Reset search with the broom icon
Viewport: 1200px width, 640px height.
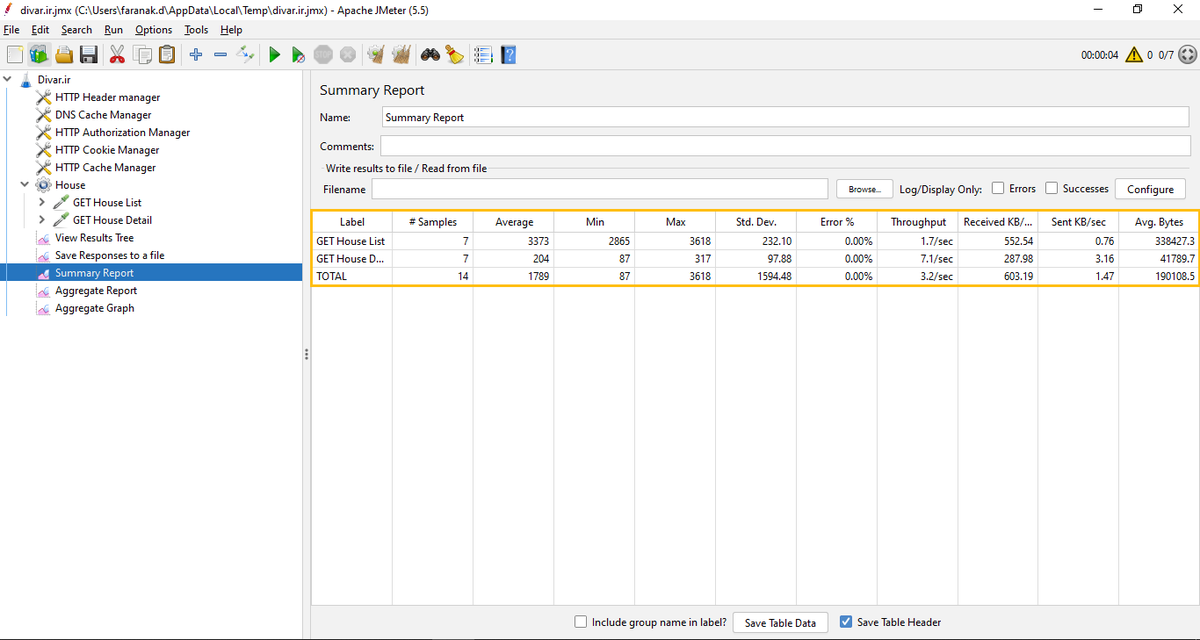coord(455,55)
